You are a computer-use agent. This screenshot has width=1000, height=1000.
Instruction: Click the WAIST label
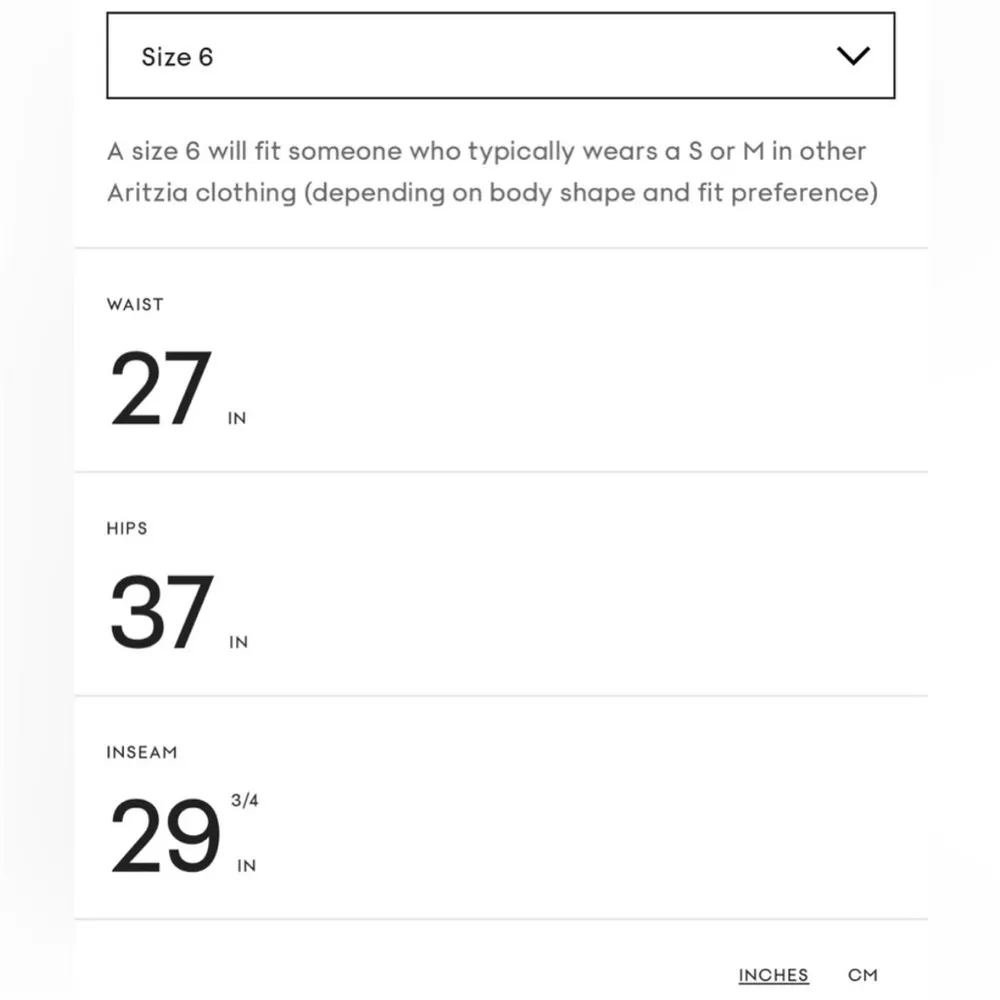[x=135, y=304]
